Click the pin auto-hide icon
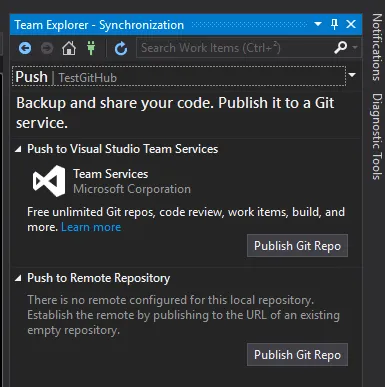 coord(334,24)
